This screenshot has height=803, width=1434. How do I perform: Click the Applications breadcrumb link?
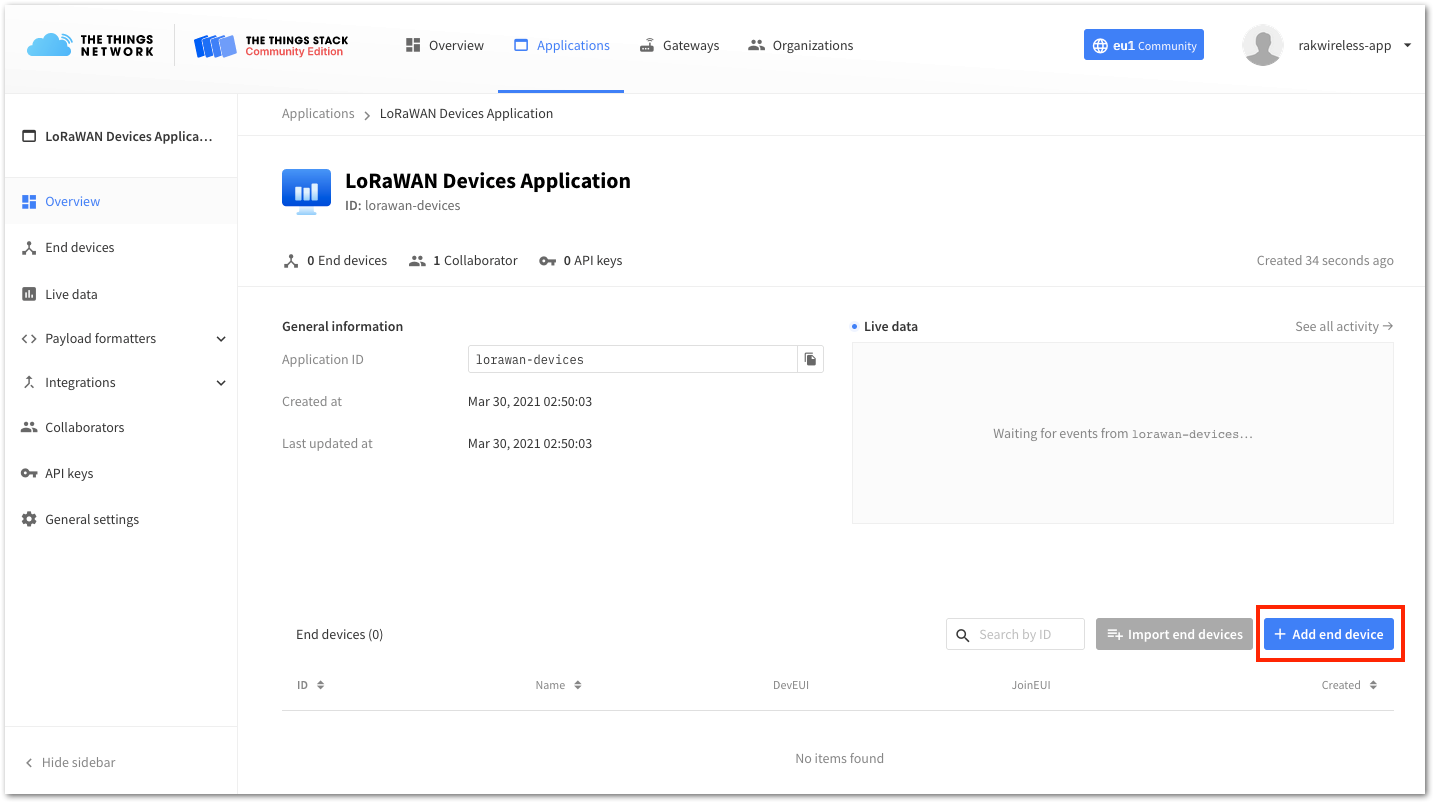point(318,113)
